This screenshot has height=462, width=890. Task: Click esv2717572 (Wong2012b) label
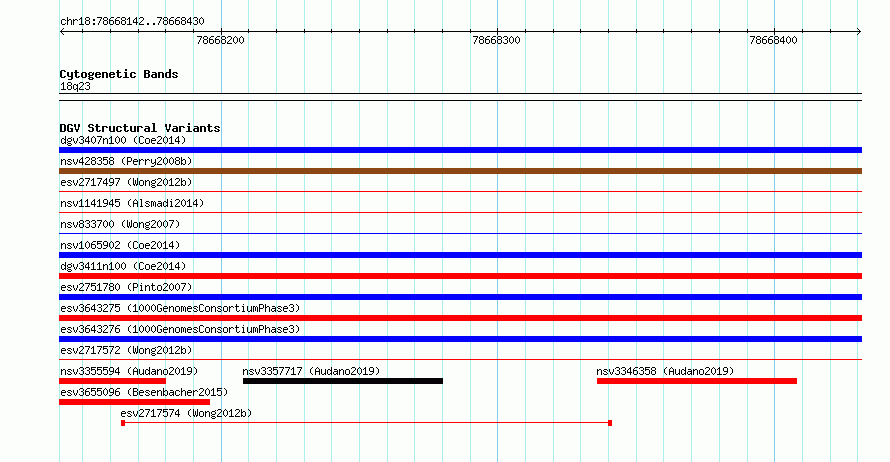coord(126,350)
